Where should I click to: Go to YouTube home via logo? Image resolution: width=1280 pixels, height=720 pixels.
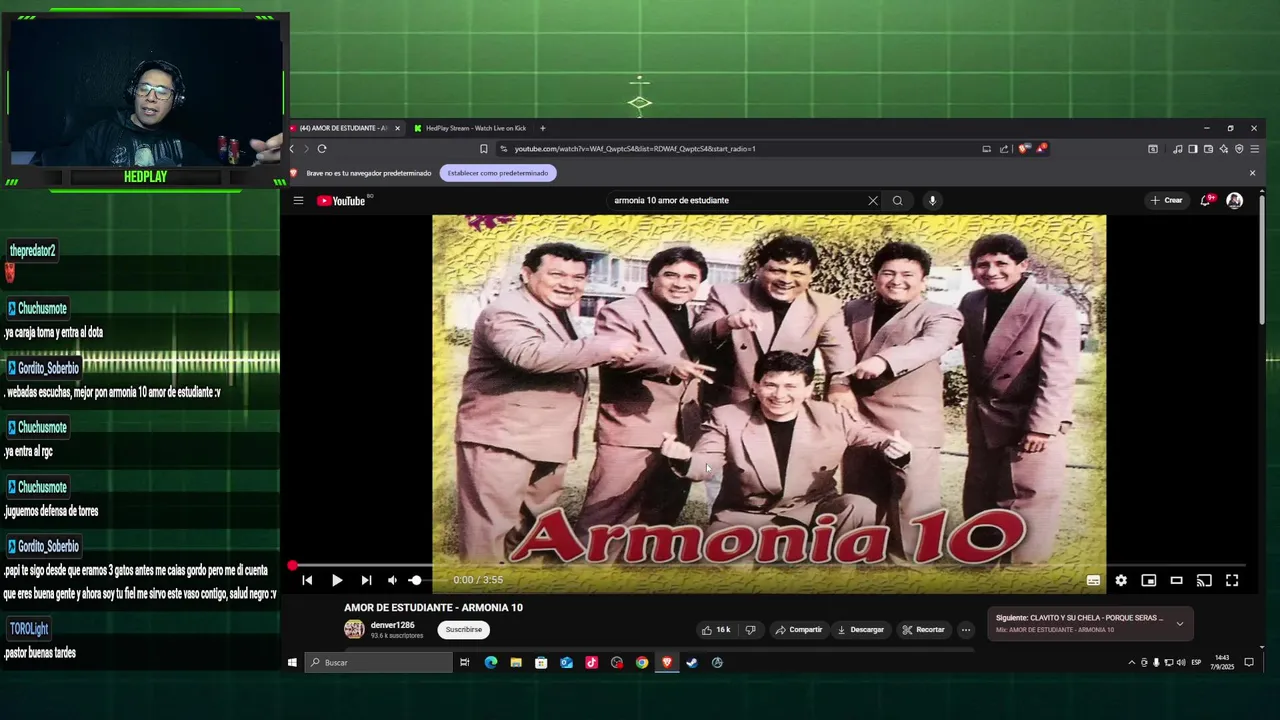[342, 201]
